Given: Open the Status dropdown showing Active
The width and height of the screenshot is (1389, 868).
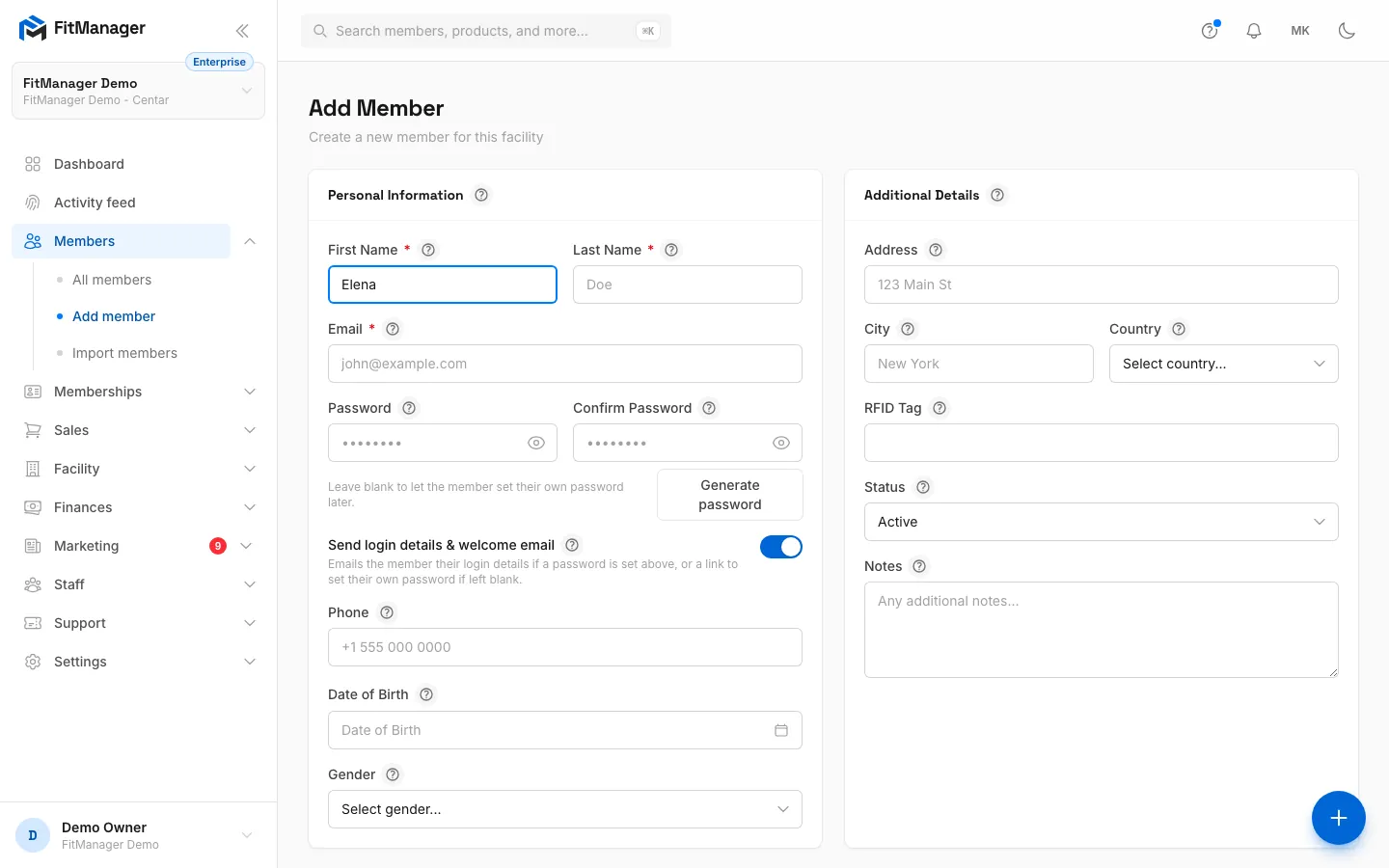Looking at the screenshot, I should [x=1102, y=522].
